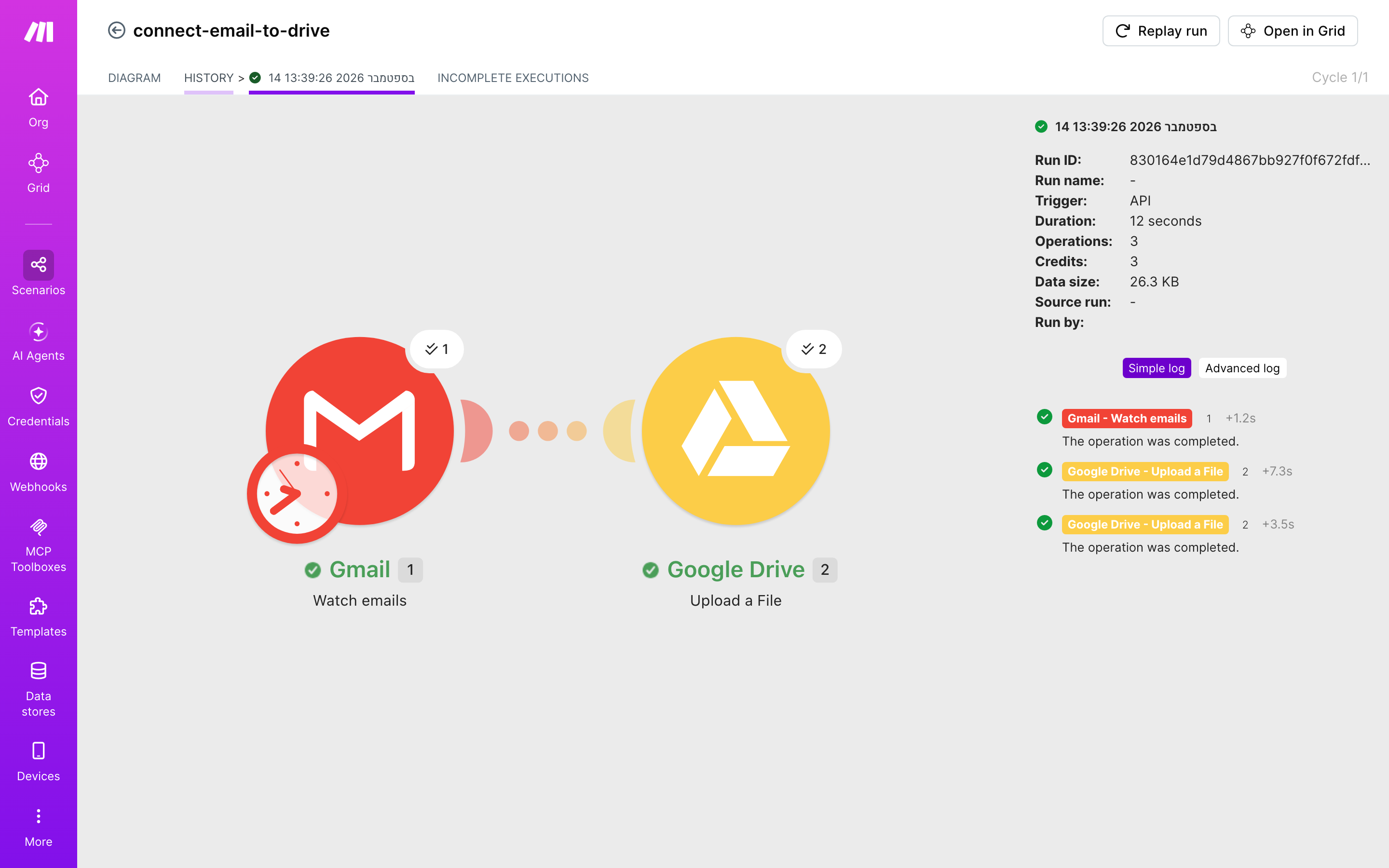Click the Duration value 12 seconds
Viewport: 1389px width, 868px height.
tap(1165, 221)
